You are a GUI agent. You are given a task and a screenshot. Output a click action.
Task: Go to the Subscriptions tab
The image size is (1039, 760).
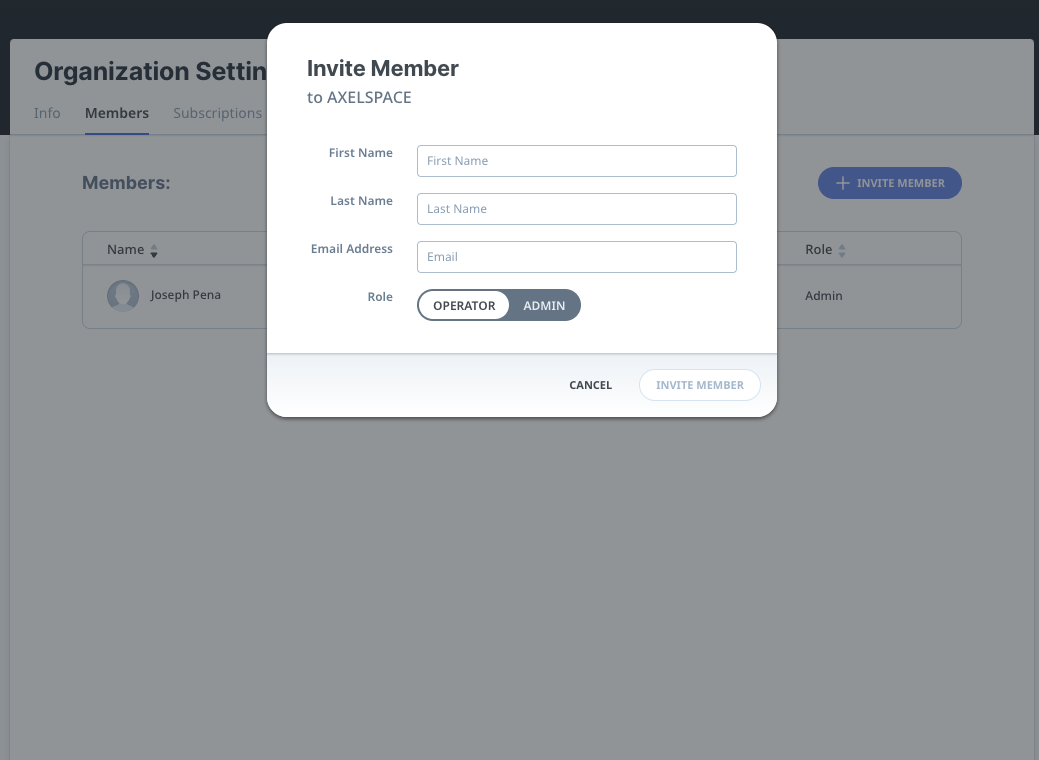[x=217, y=113]
